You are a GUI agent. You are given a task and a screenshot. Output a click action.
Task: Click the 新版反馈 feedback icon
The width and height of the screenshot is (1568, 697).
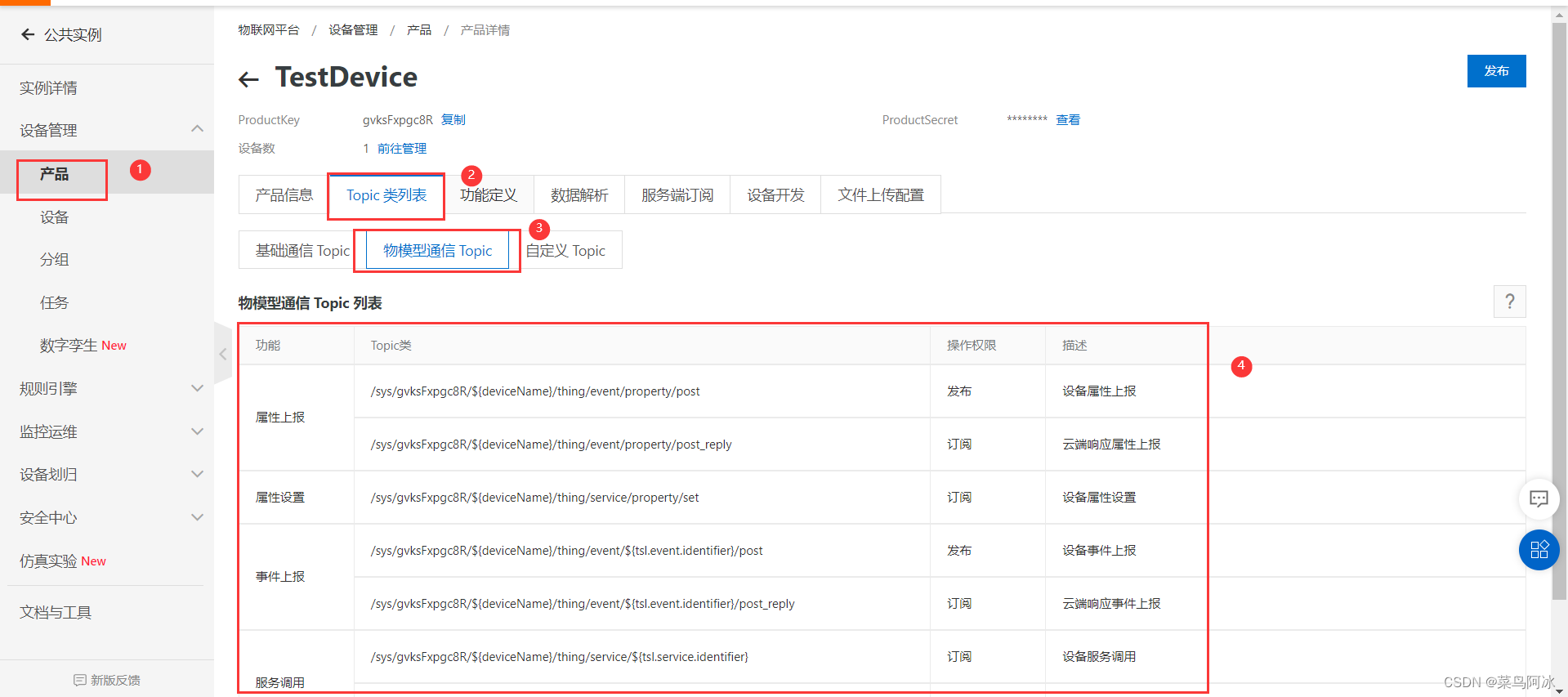pos(79,680)
